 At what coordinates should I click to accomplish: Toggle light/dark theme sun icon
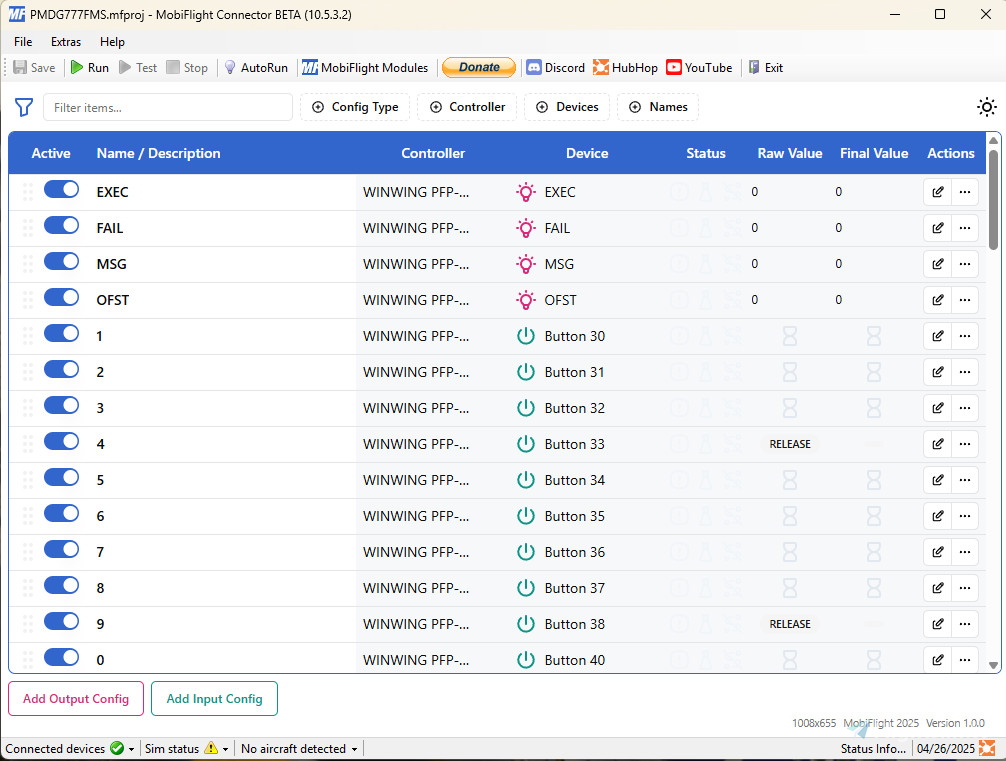[986, 107]
